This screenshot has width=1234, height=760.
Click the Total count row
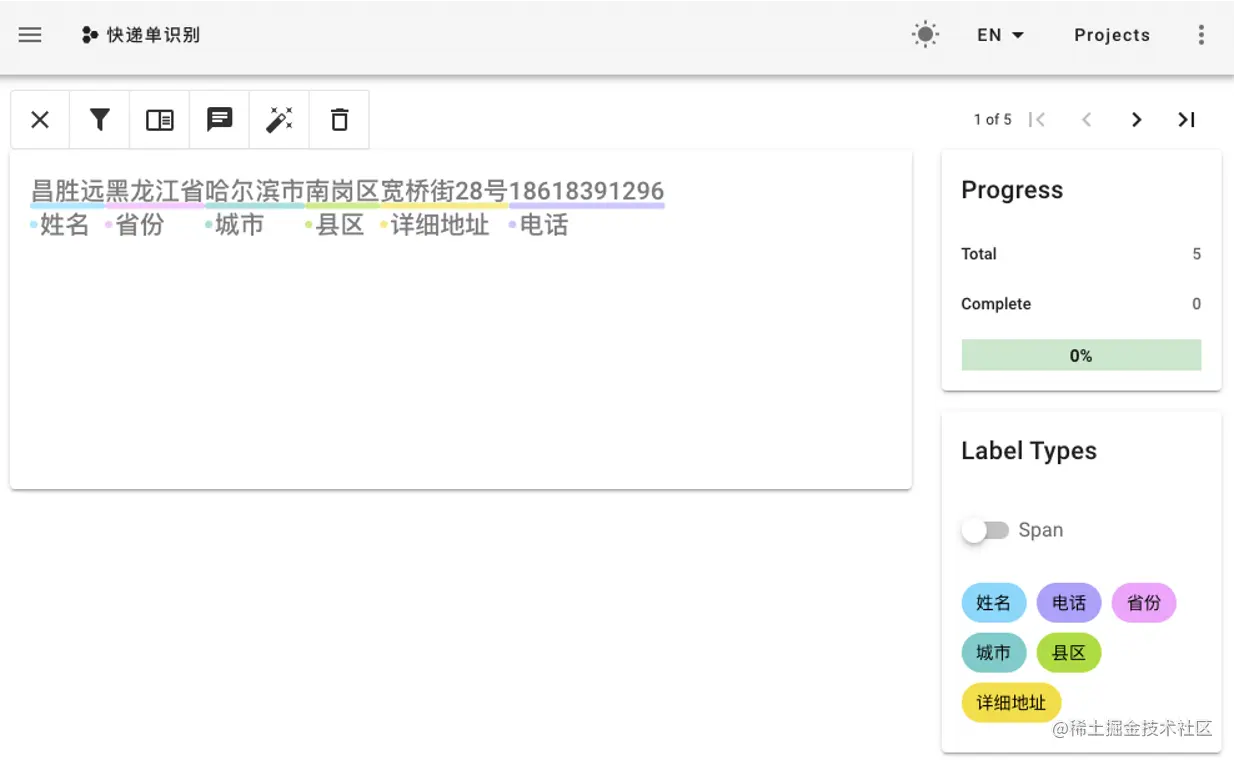pyautogui.click(x=1081, y=254)
